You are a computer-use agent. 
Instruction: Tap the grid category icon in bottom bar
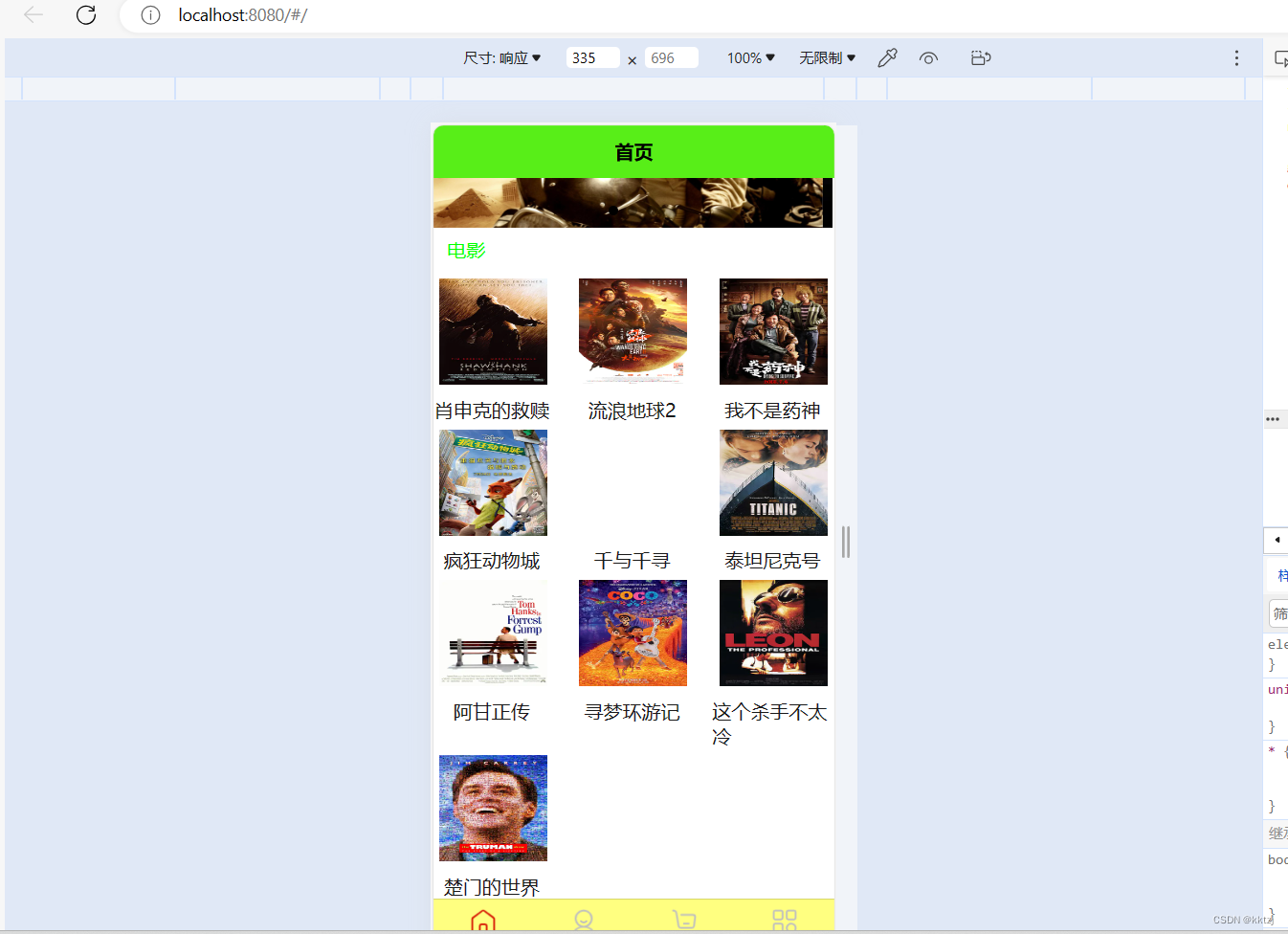tap(785, 920)
